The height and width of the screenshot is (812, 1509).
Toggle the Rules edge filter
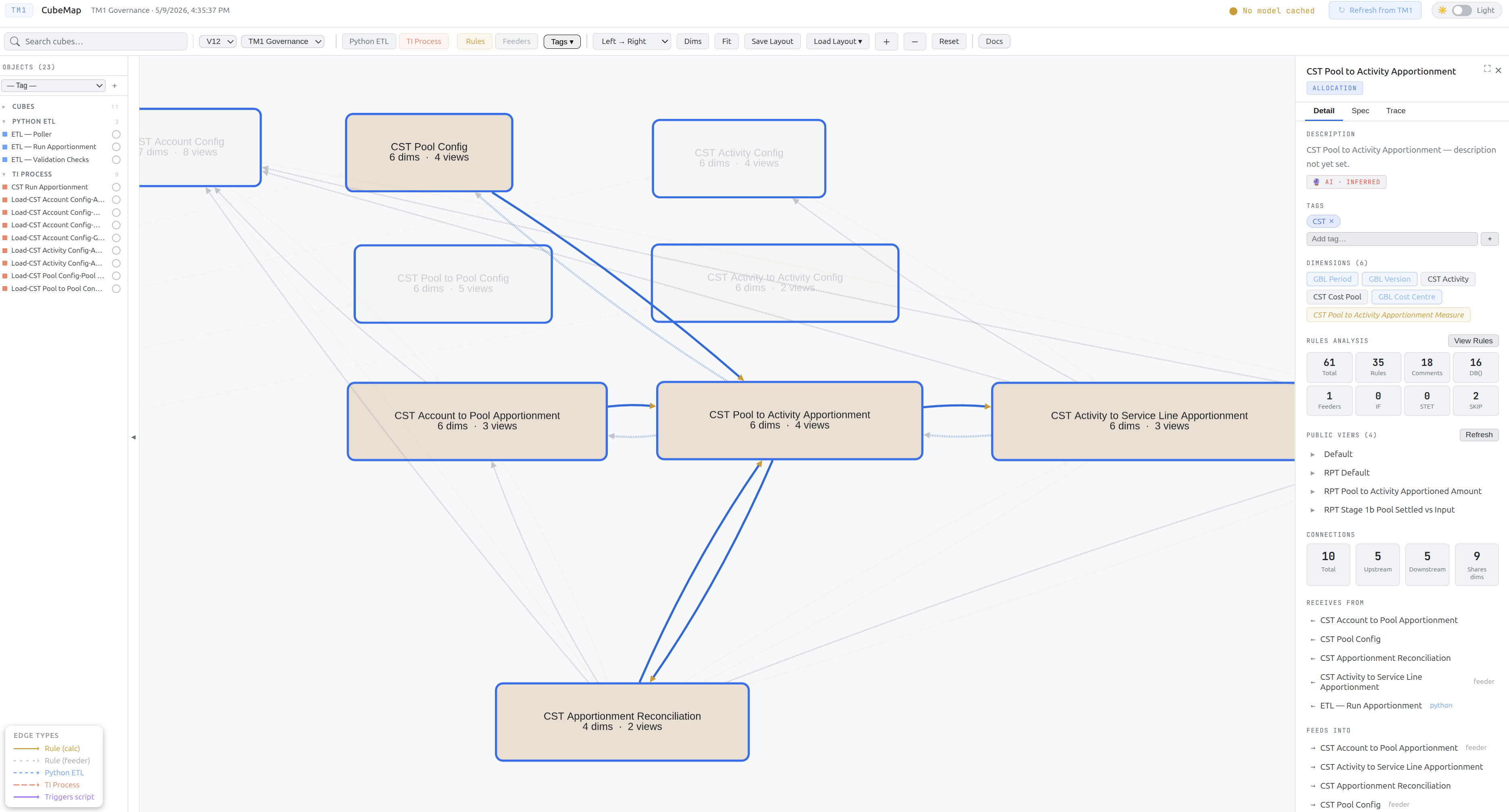pos(475,42)
